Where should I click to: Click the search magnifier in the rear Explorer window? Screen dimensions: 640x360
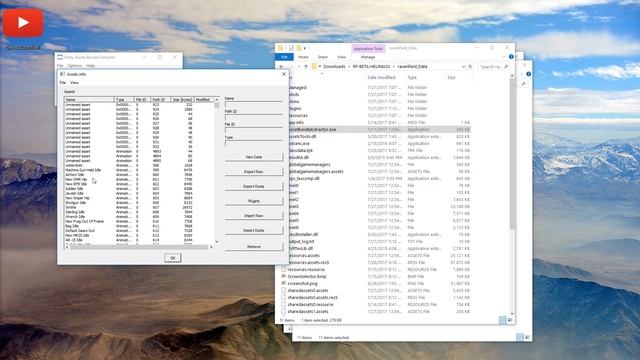[x=523, y=84]
